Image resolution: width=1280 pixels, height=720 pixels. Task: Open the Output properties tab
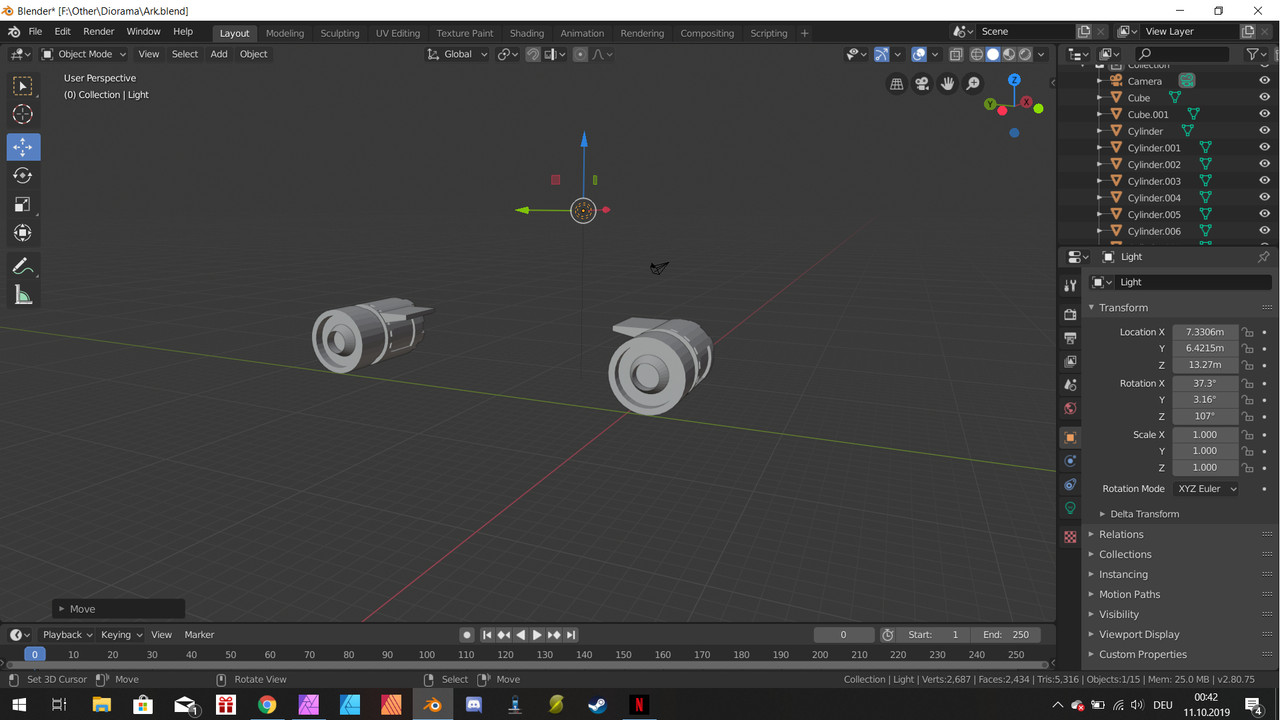point(1070,338)
